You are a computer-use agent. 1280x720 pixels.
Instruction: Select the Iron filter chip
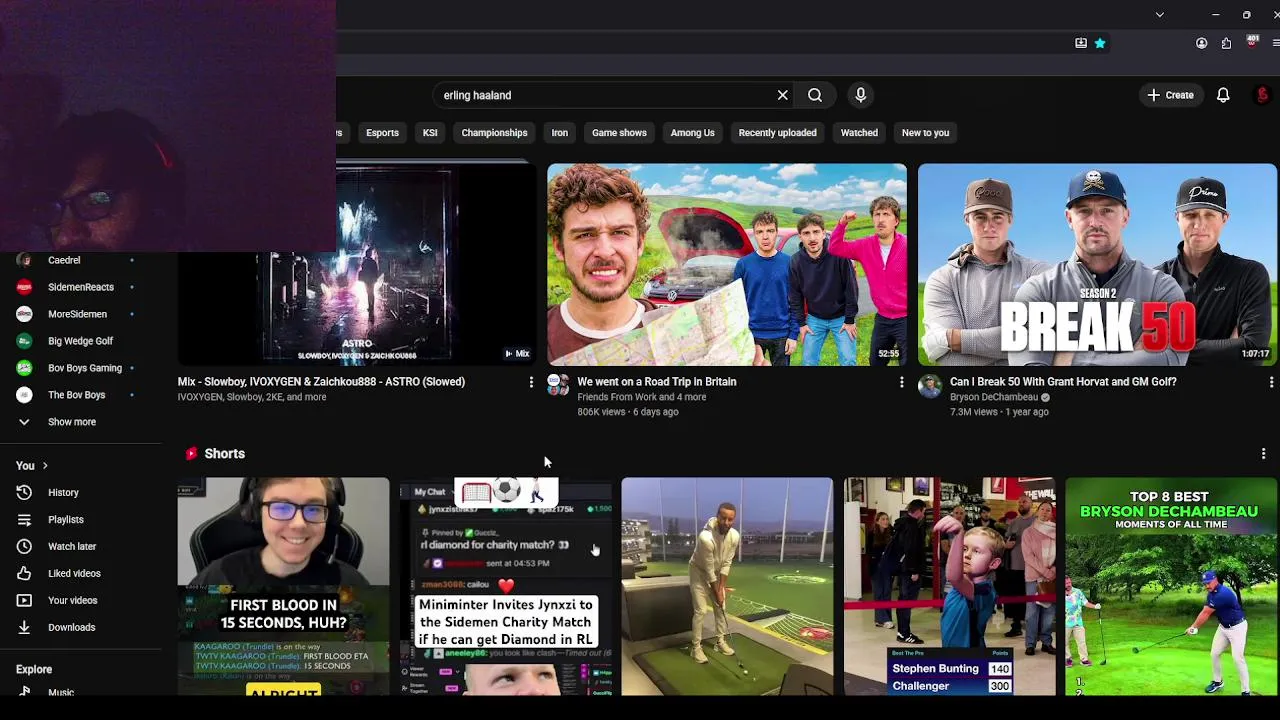tap(560, 132)
